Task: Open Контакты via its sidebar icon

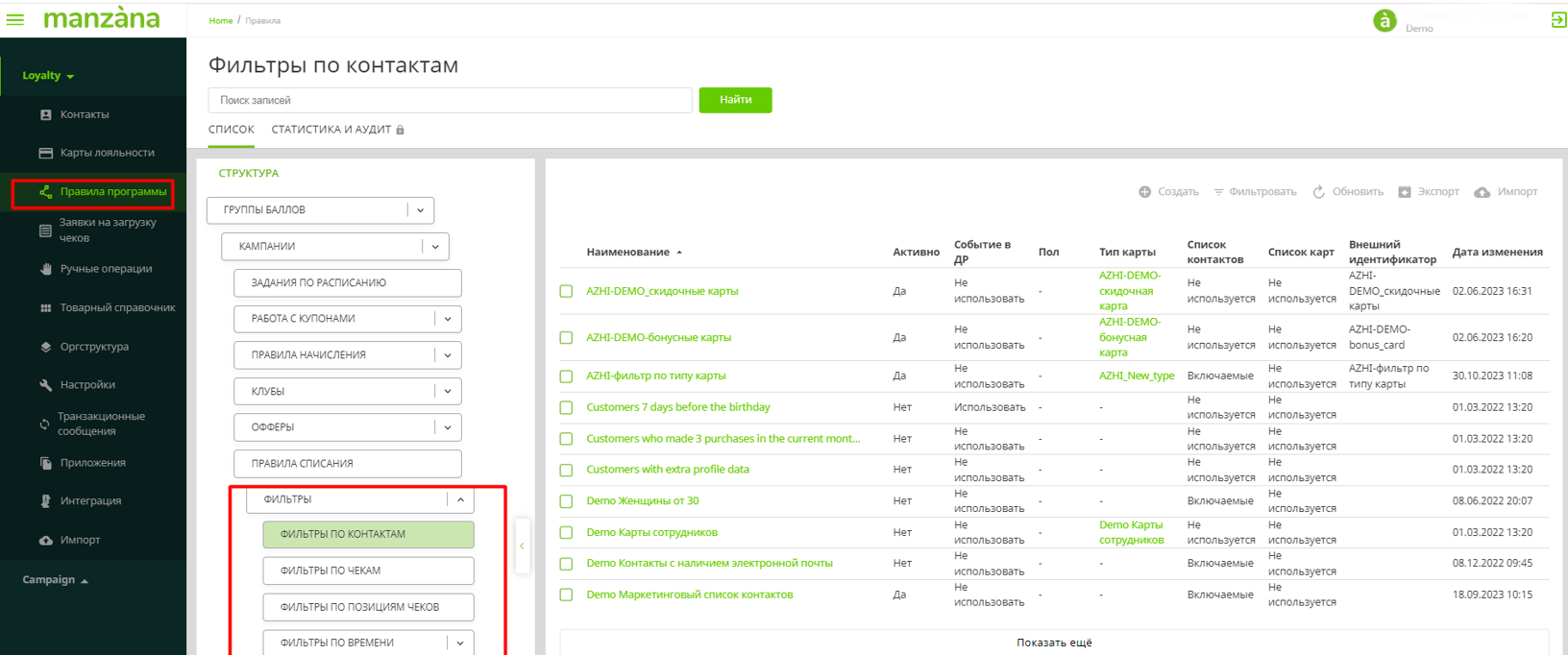Action: (x=45, y=114)
